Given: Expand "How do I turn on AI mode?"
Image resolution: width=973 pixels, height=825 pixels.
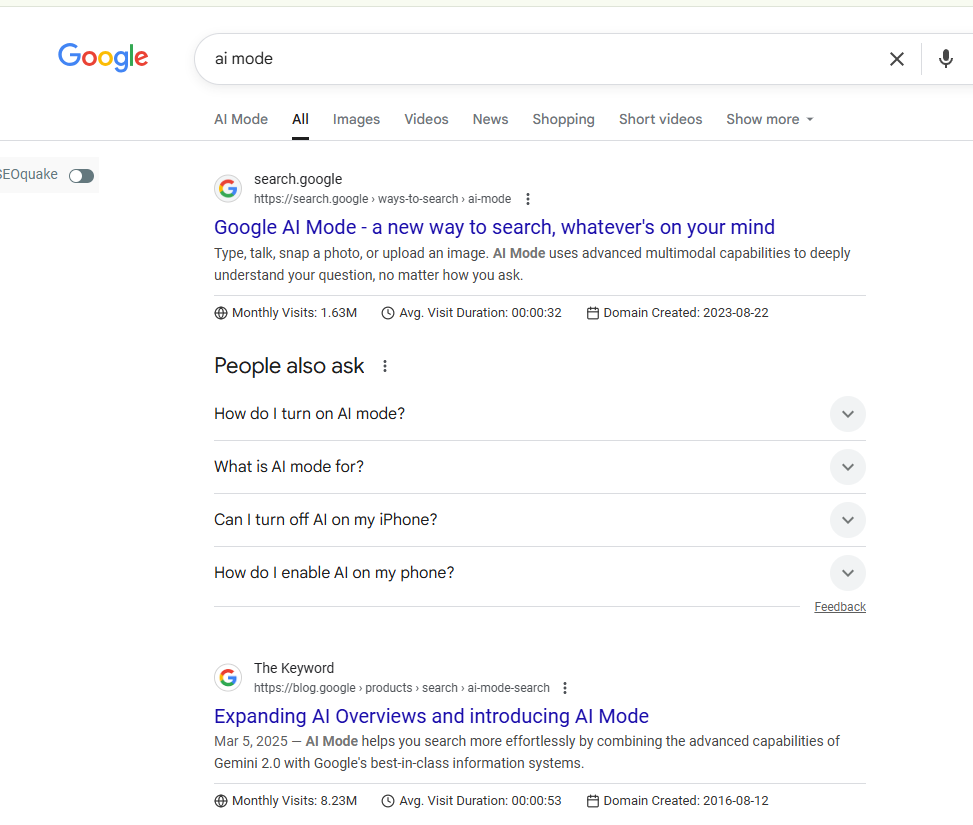Looking at the screenshot, I should pyautogui.click(x=847, y=414).
